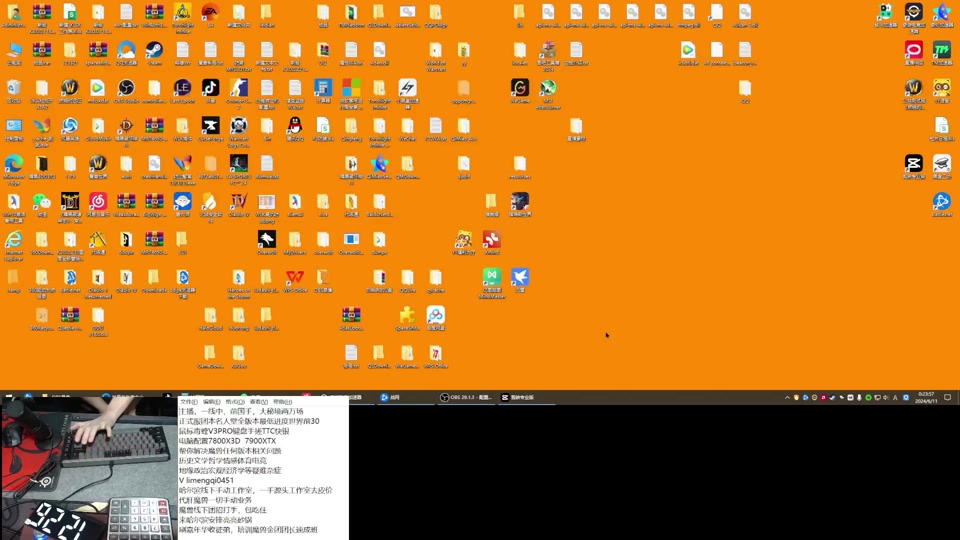Switch to OBS 29.1.3 taskbar window
This screenshot has width=960, height=540.
point(467,397)
